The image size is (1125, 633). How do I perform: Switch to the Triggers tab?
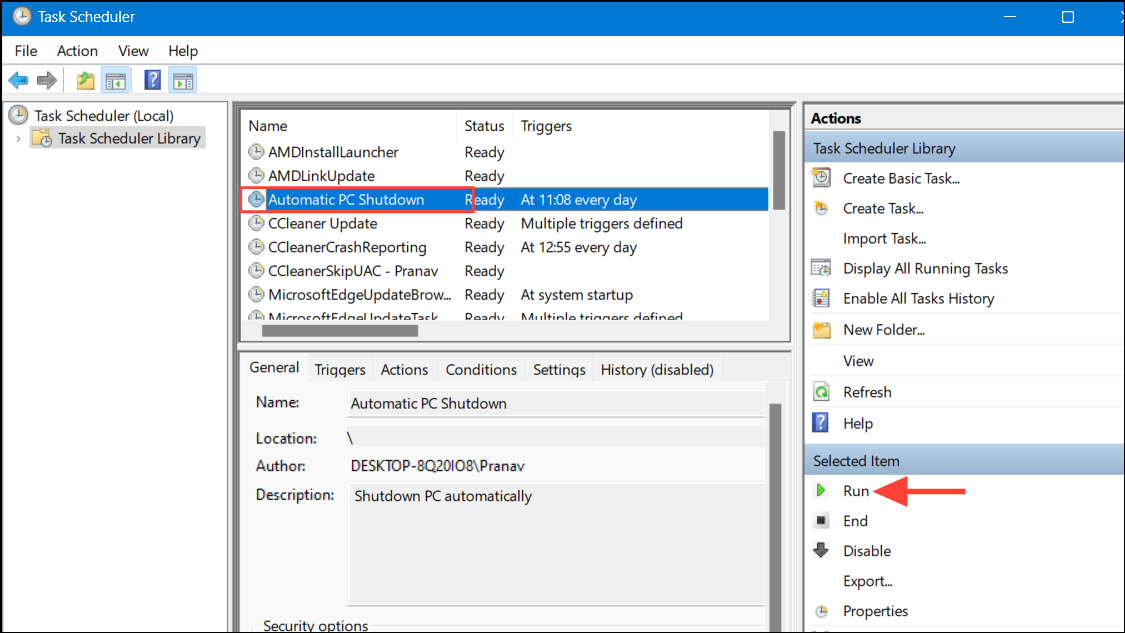click(339, 369)
